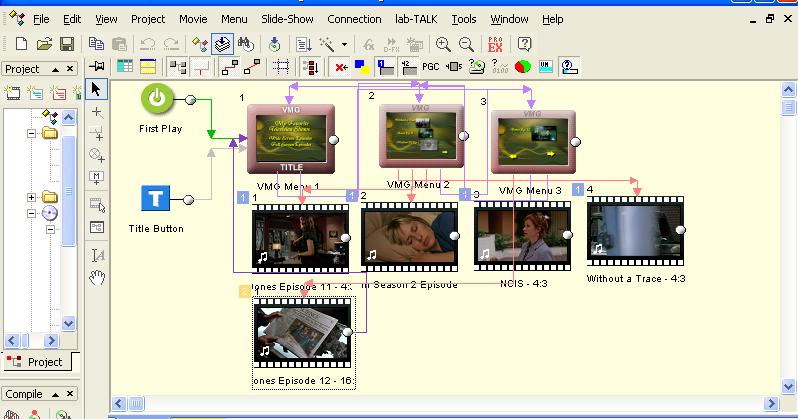Toggle the stepped red connection line style

(230, 67)
